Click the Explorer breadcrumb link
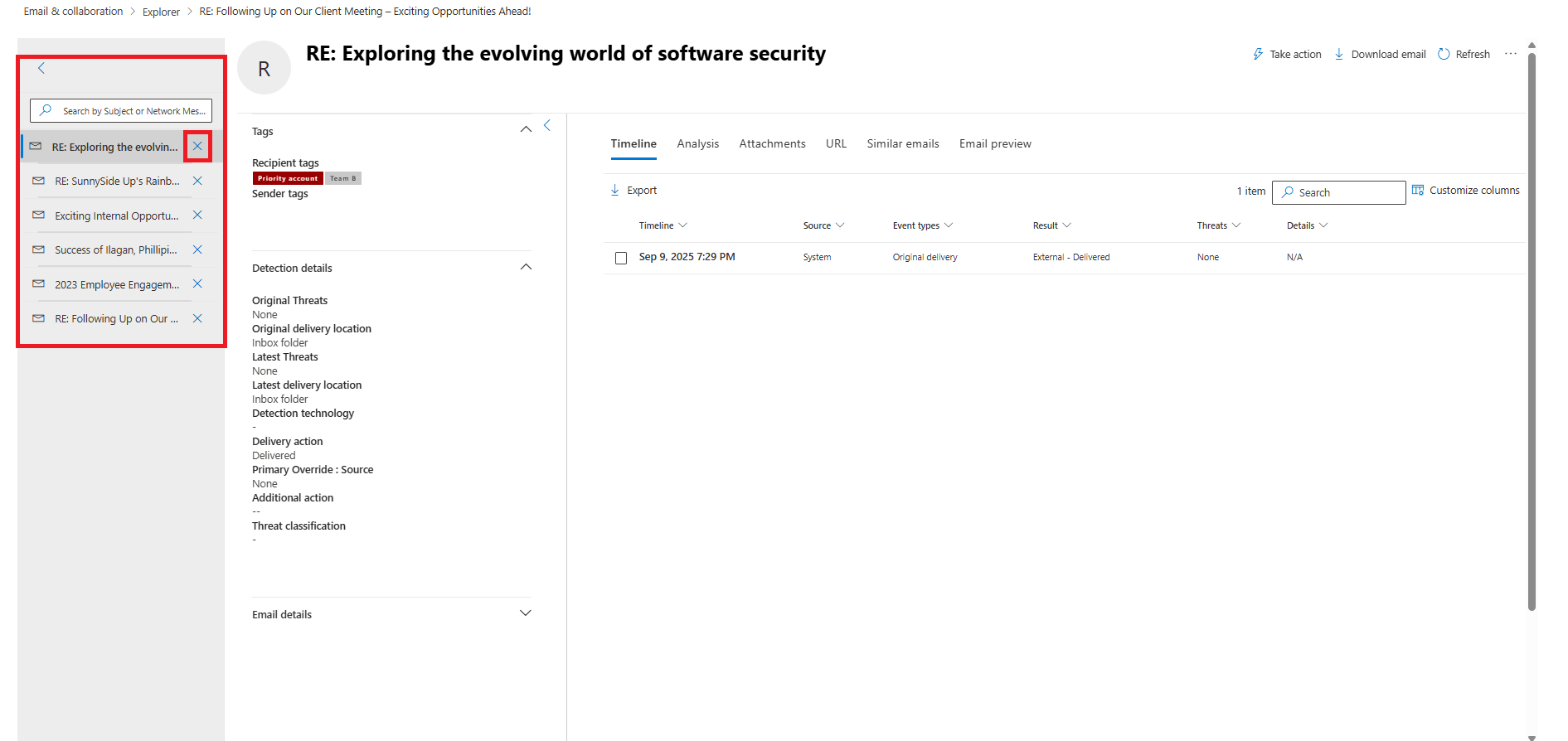Image resolution: width=1568 pixels, height=741 pixels. [x=161, y=12]
